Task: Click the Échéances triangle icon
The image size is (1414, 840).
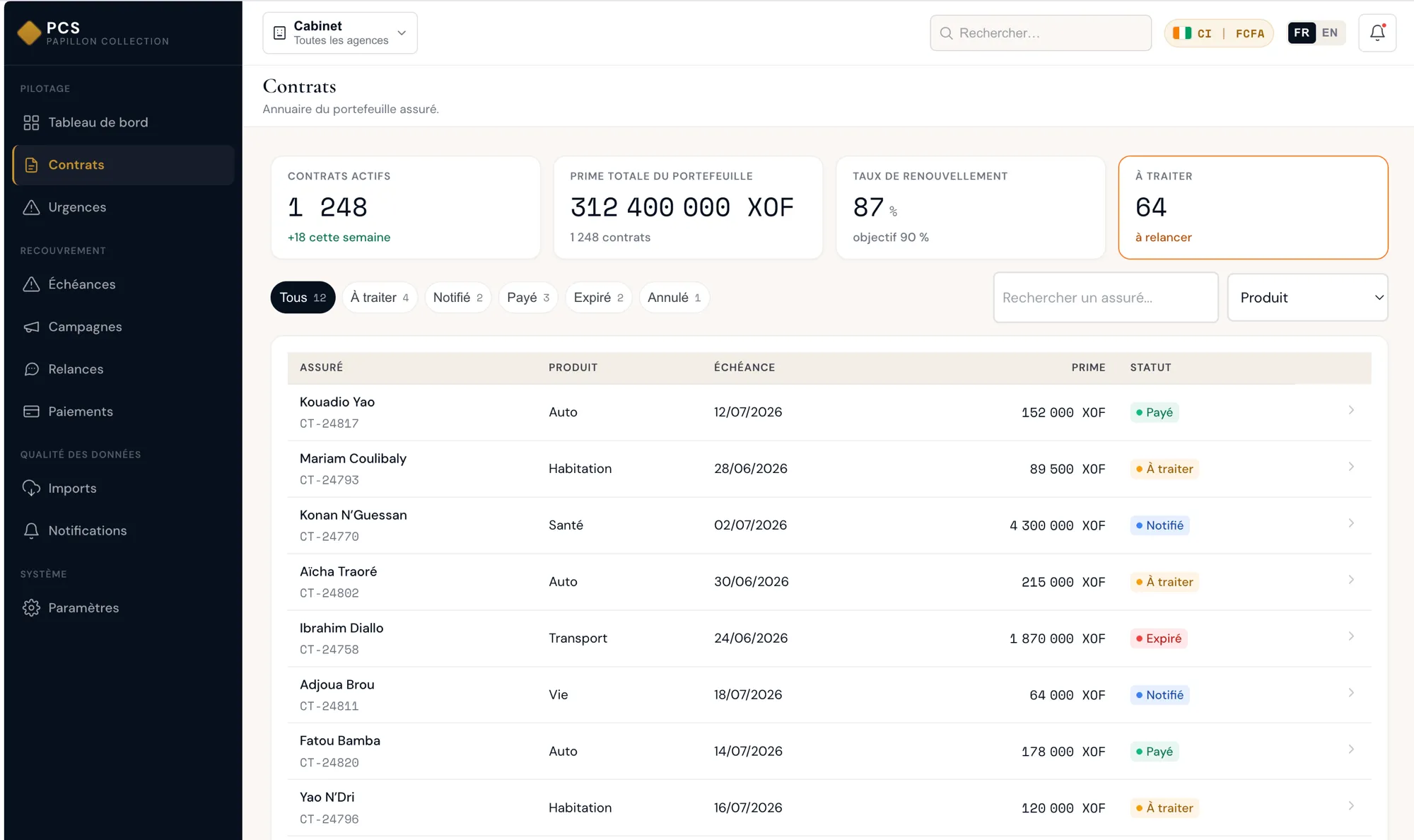Action: coord(31,284)
